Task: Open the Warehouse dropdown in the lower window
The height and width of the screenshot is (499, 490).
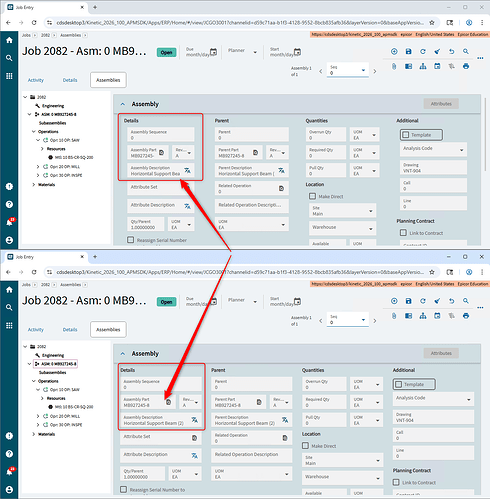Action: [x=343, y=478]
